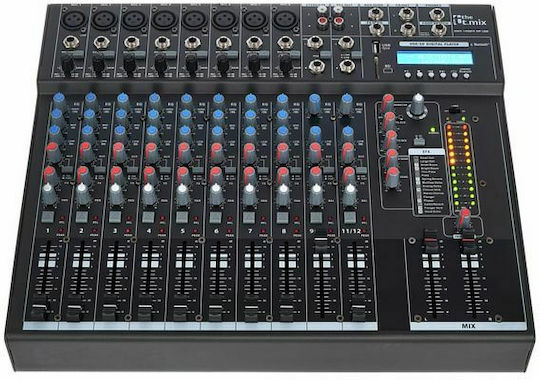This screenshot has height=380, width=540.
Task: Adjust the channel 1 black gain knob
Action: point(68,64)
